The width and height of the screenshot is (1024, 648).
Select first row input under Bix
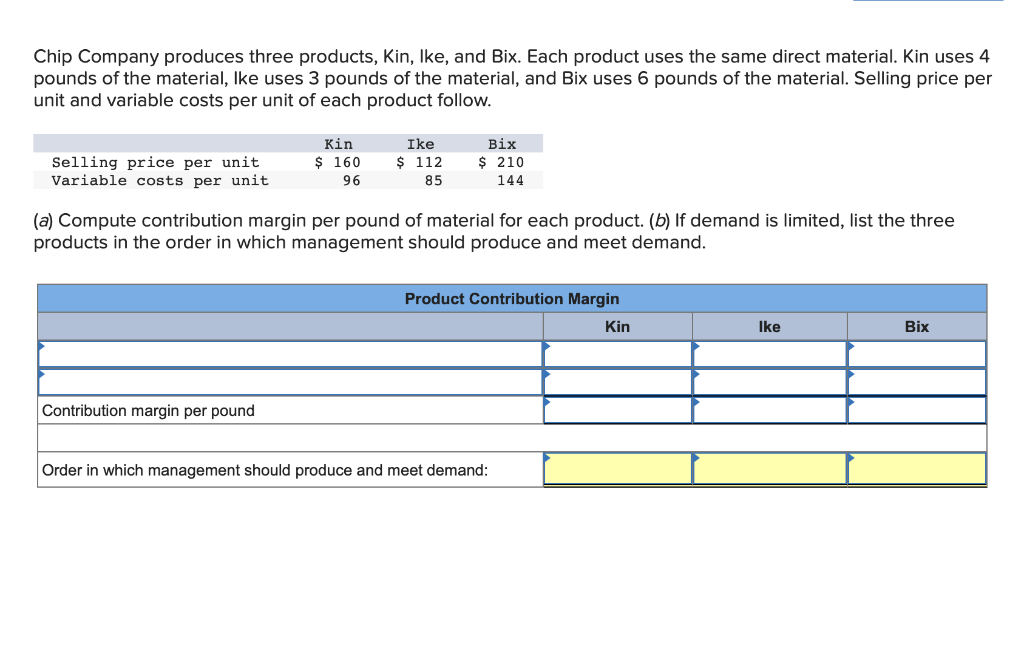(917, 354)
